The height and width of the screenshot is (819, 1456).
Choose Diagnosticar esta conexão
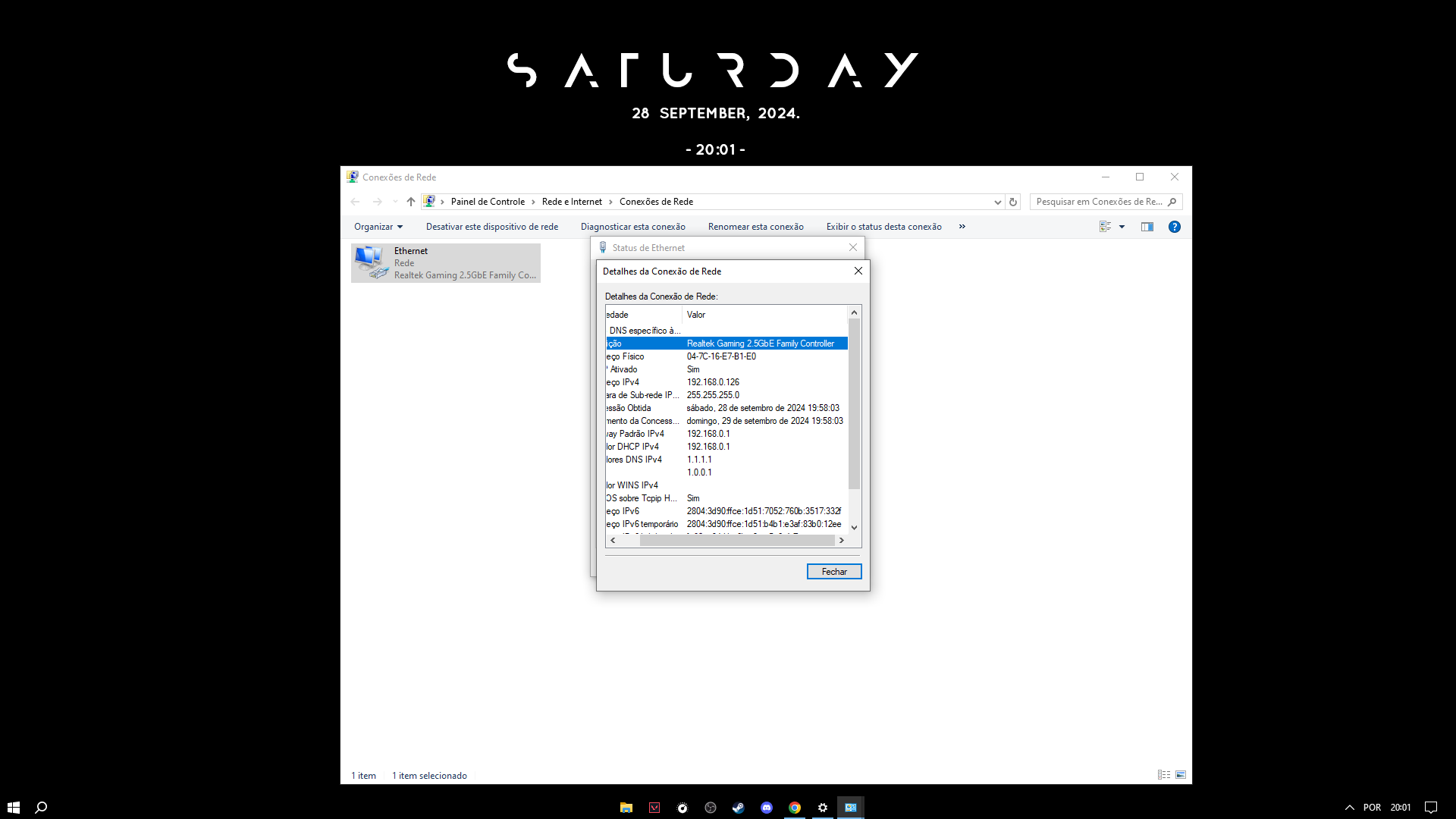pos(633,227)
